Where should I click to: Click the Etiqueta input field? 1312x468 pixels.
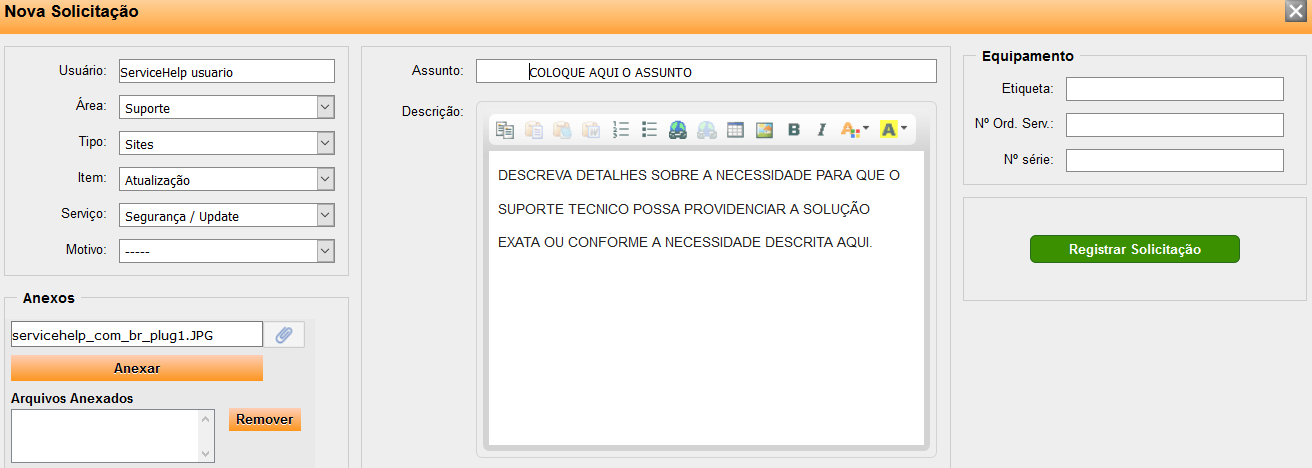[x=1174, y=89]
